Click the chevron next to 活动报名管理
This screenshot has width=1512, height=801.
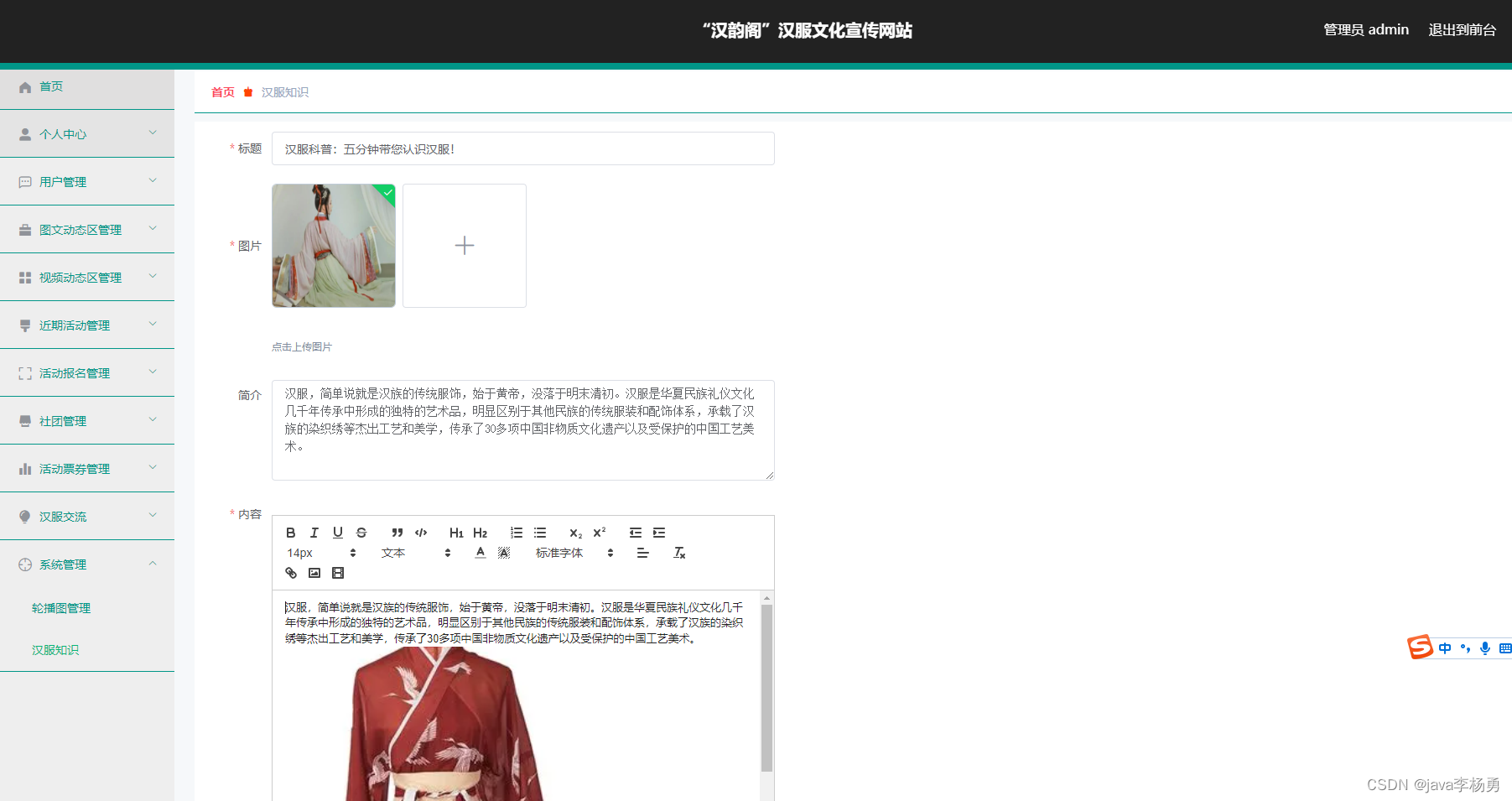tap(153, 372)
